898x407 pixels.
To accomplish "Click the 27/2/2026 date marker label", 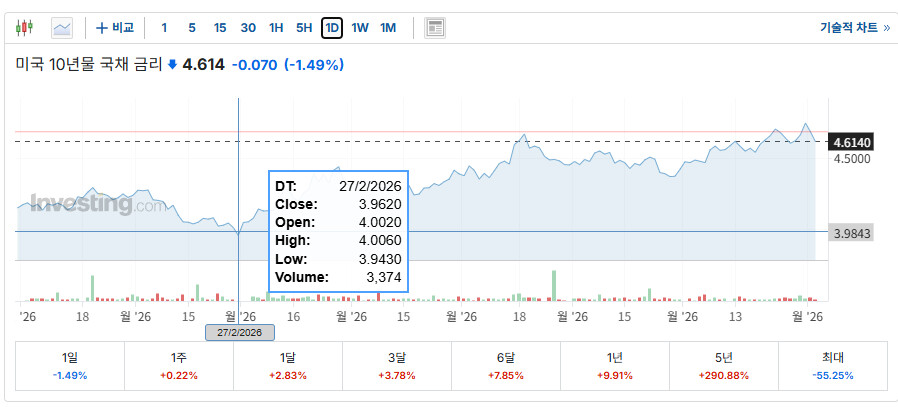I will 240,333.
